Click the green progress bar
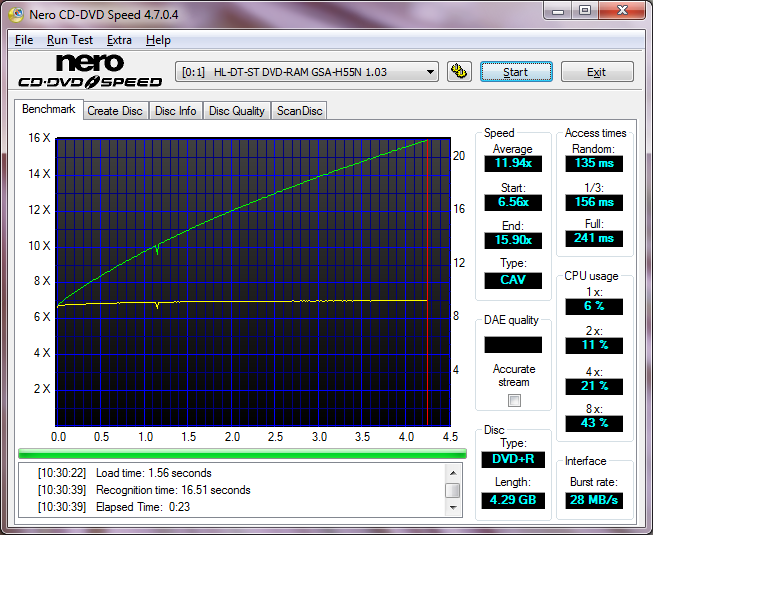The height and width of the screenshot is (614, 768). (242, 454)
